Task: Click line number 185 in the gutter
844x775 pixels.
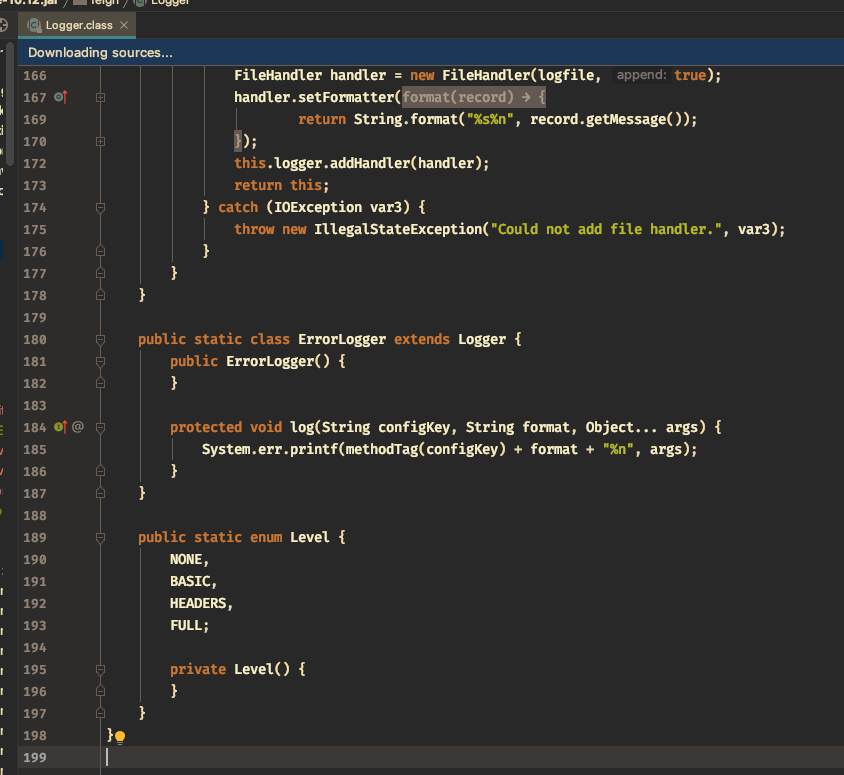Action: 35,449
